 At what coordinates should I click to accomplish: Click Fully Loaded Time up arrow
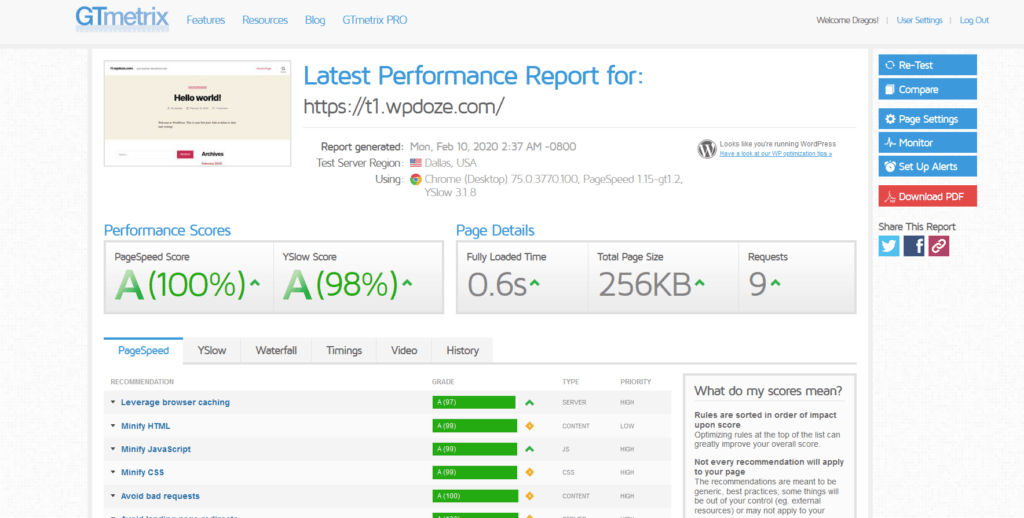click(x=534, y=283)
